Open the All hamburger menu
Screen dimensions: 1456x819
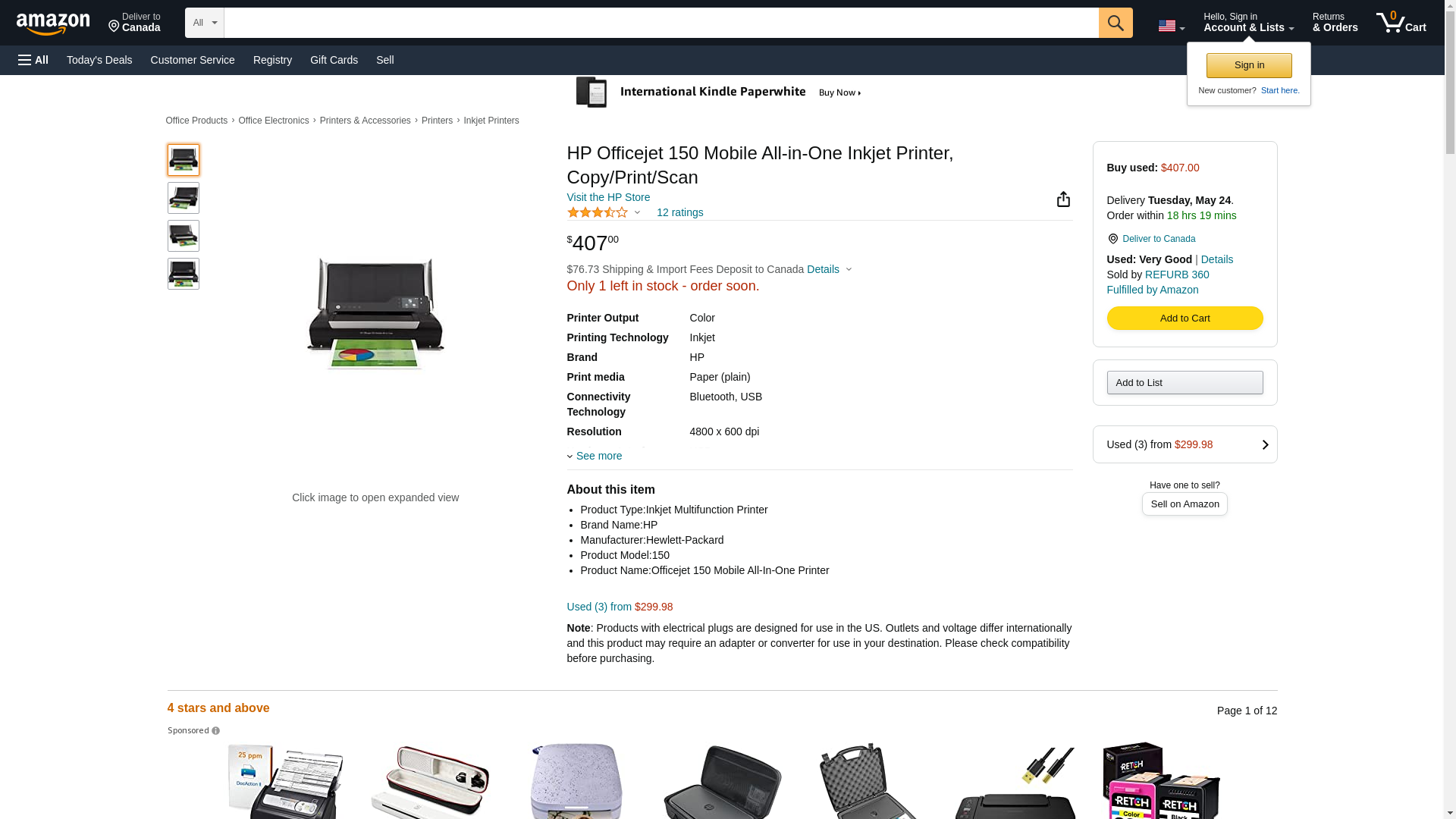click(x=33, y=60)
